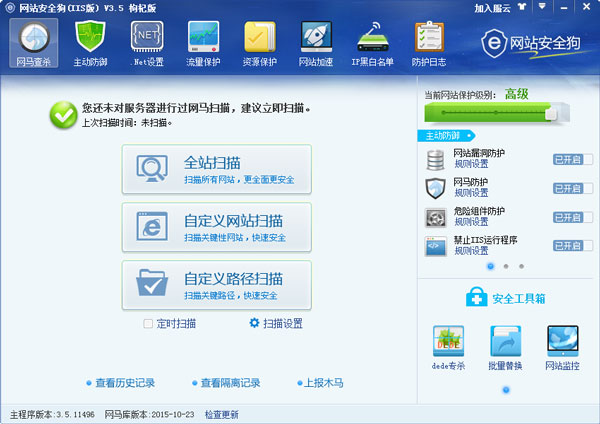Screen dimensions: 600x424
Task: Select the third protection page dot
Action: pyautogui.click(x=521, y=266)
